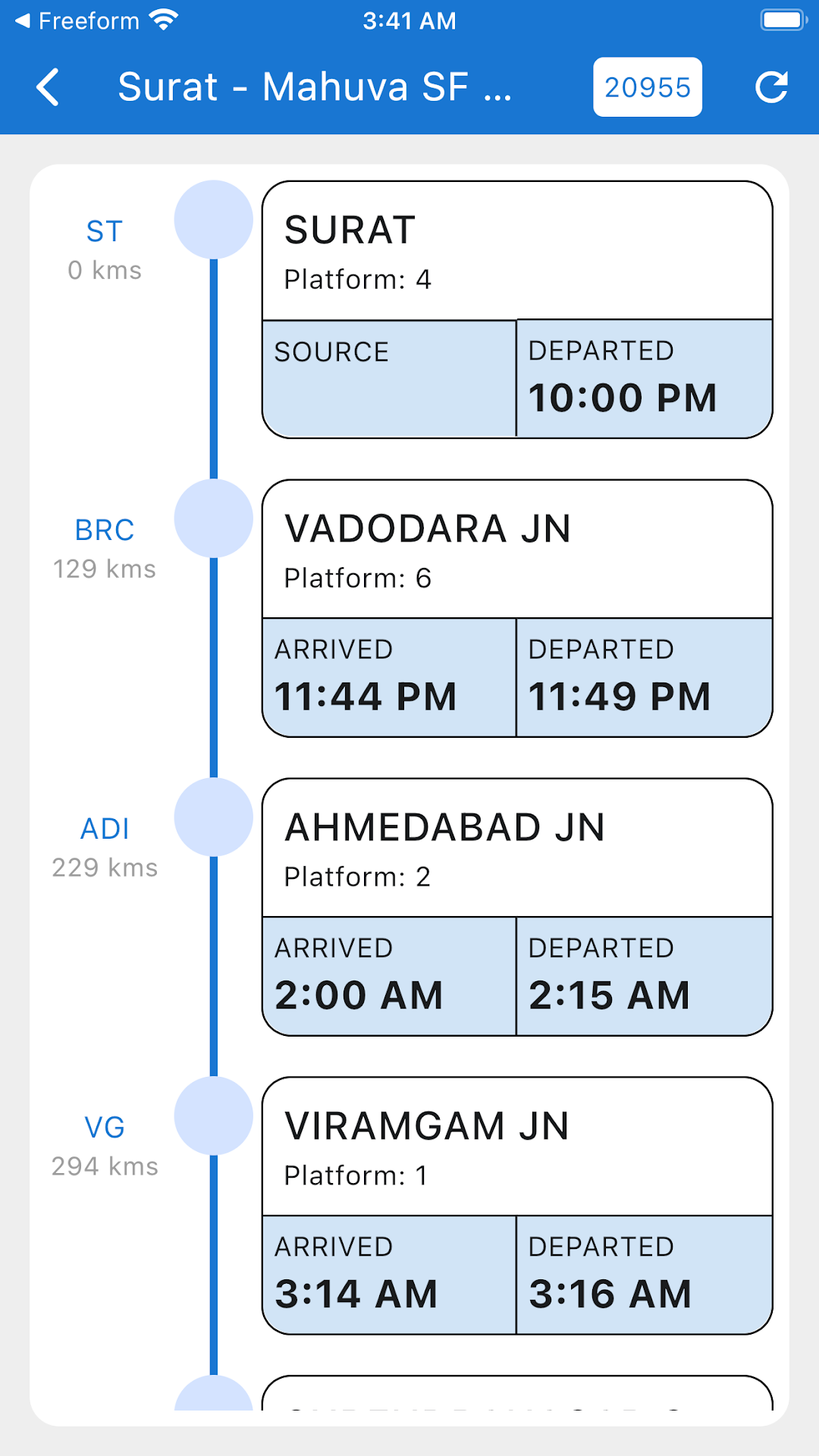The height and width of the screenshot is (1456, 819).
Task: Tap Surat departed time 10:00 PM
Action: pyautogui.click(x=623, y=397)
